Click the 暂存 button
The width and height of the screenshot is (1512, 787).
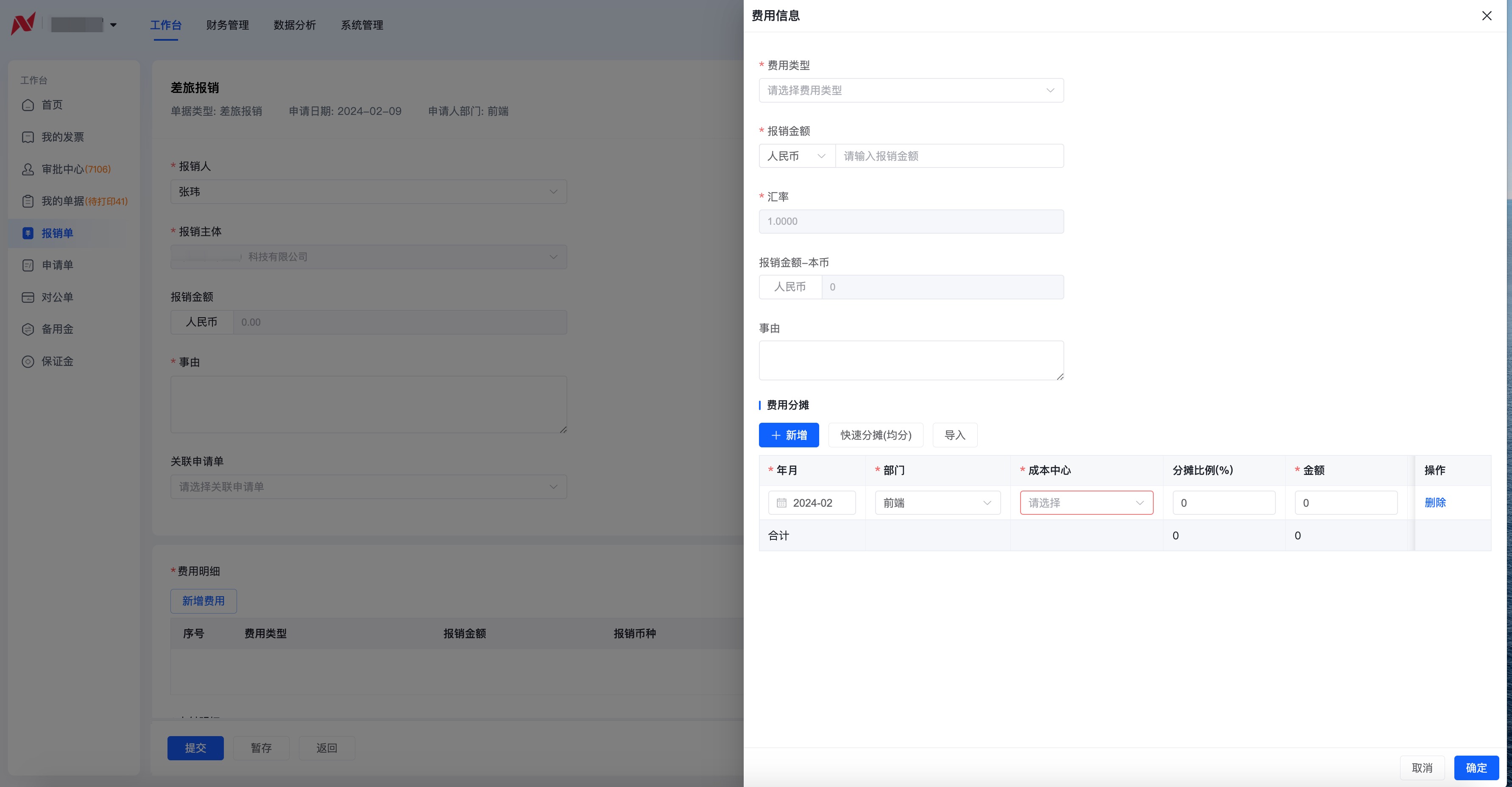pos(261,748)
